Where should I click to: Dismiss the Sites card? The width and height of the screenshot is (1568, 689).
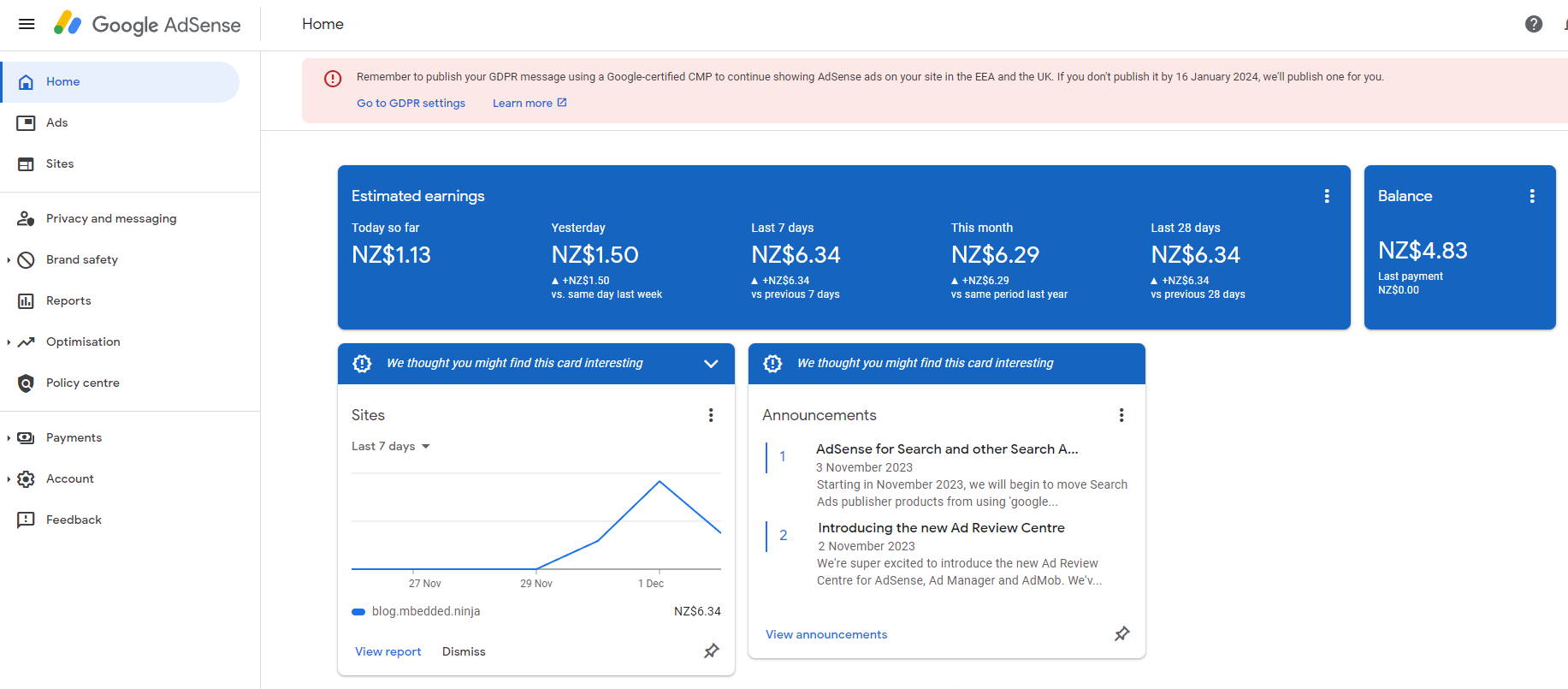pyautogui.click(x=464, y=652)
